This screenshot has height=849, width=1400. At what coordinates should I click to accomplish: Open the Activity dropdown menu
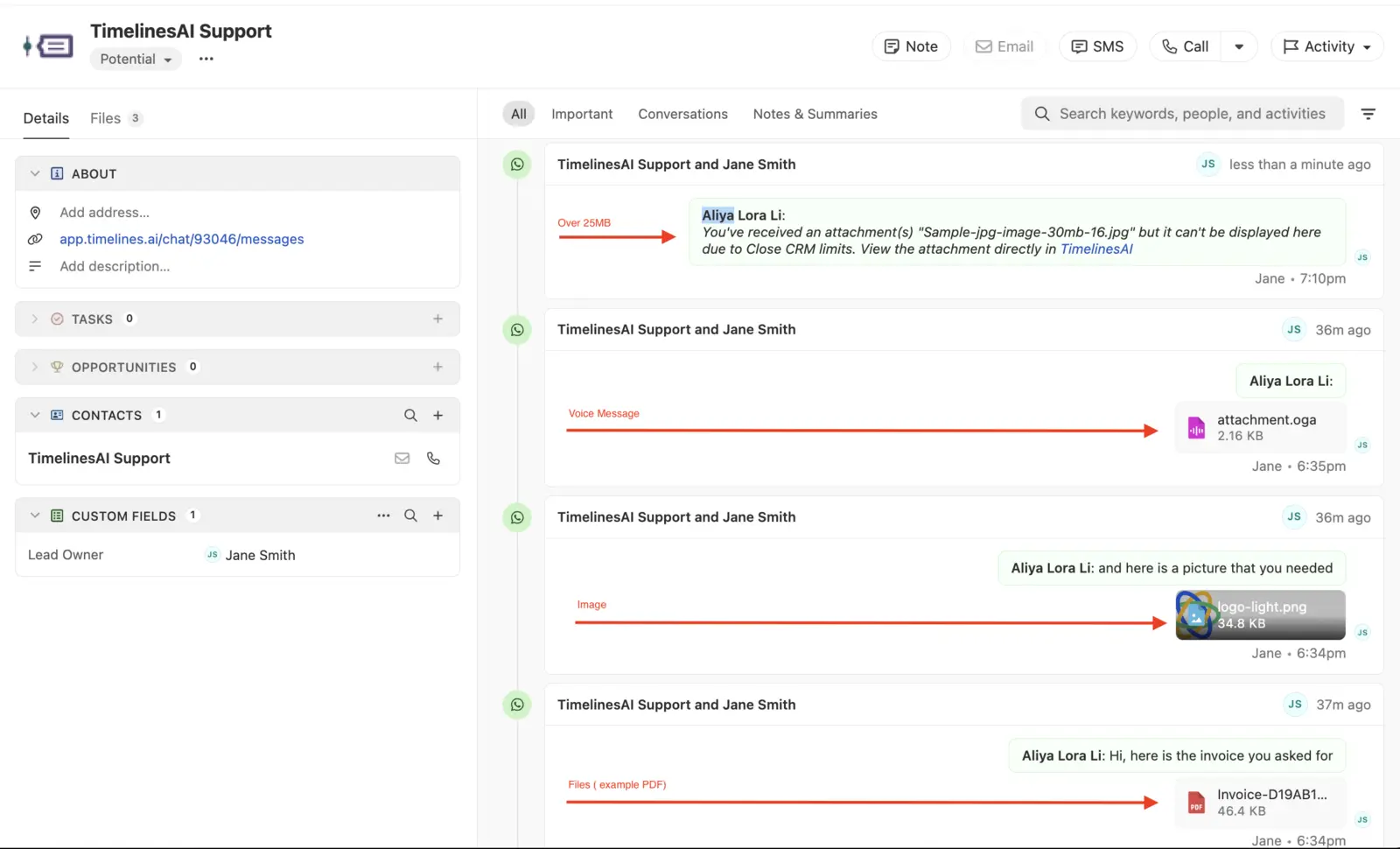pos(1326,46)
